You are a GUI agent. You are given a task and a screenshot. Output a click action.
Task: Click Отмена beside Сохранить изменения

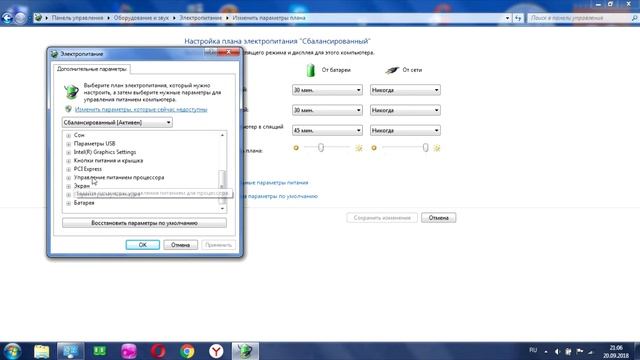[x=438, y=218]
